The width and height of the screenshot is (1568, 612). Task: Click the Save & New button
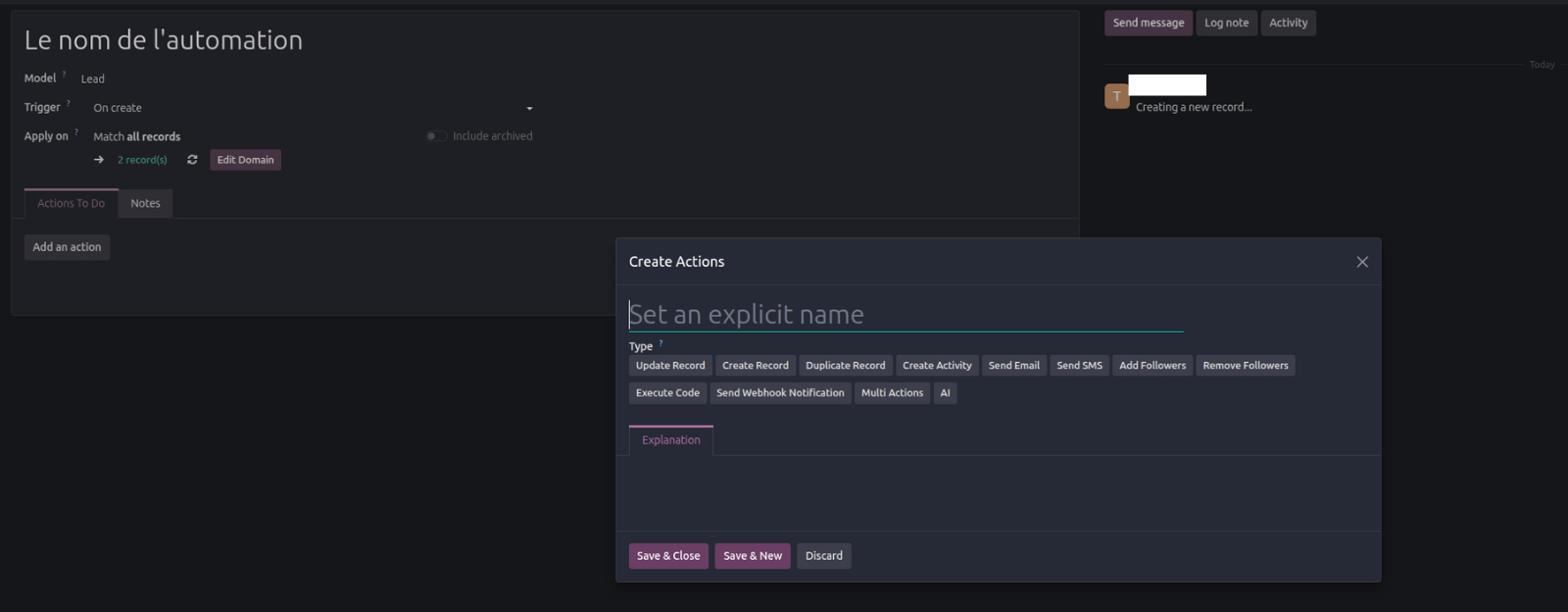[x=753, y=556]
